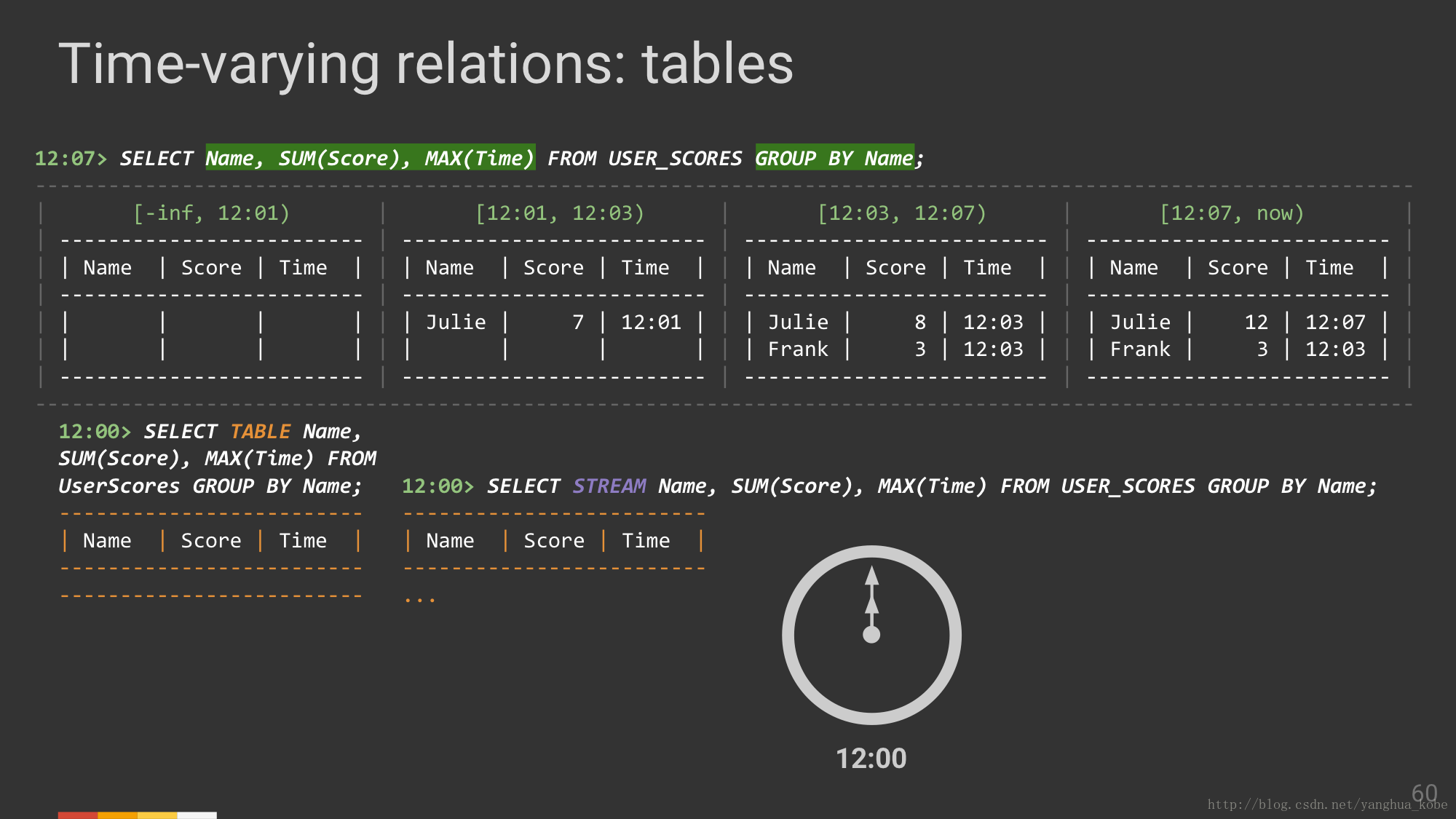Click the '[12:01, 12:03)' interval header

pos(560,213)
